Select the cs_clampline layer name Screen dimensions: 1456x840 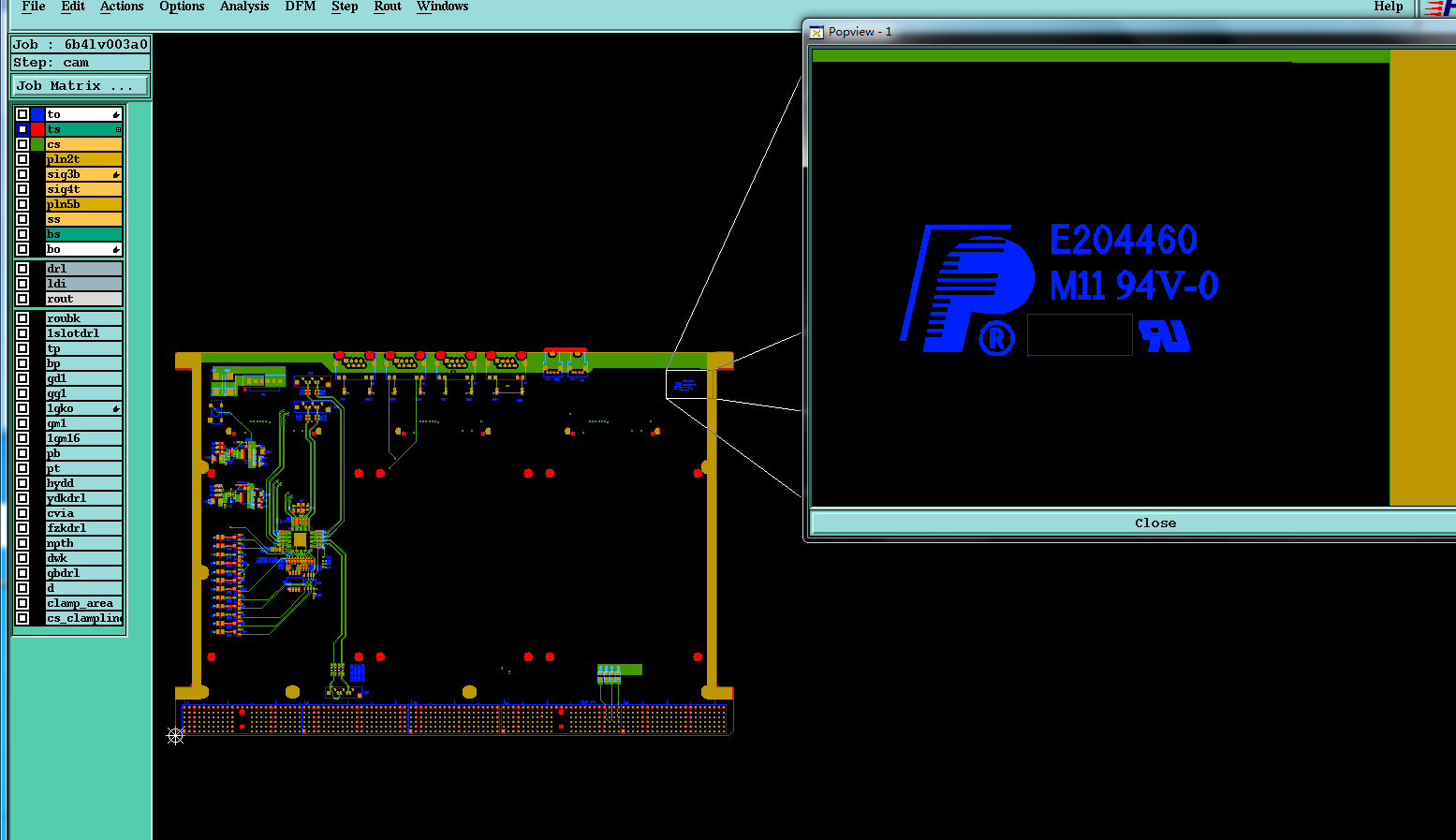pyautogui.click(x=84, y=618)
